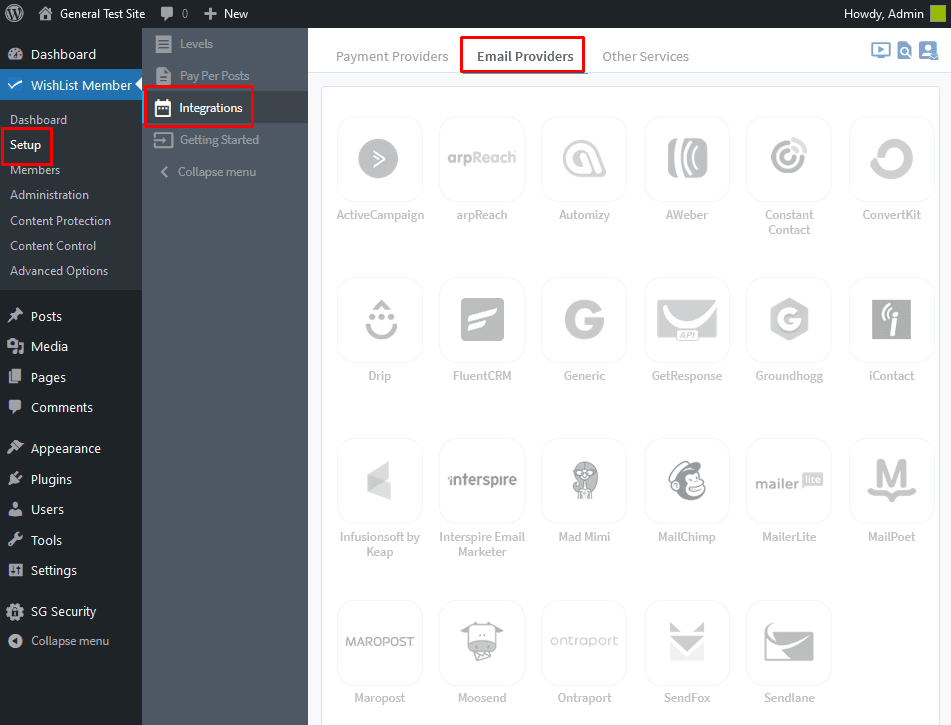Image resolution: width=951 pixels, height=725 pixels.
Task: Open the Howdy, Admin account menu
Action: pos(894,13)
